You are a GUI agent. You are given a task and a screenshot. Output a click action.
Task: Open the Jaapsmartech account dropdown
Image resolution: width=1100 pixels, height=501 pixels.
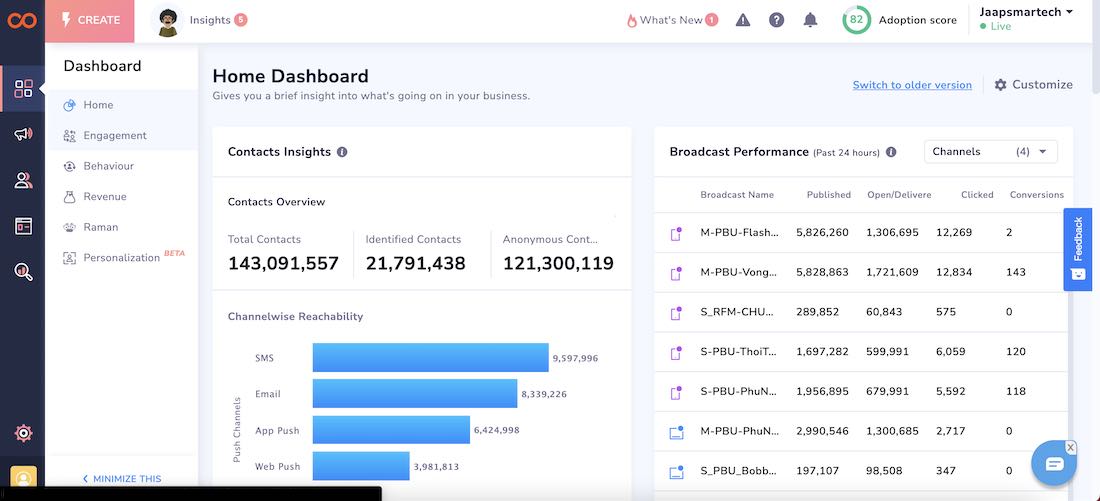pos(1026,13)
